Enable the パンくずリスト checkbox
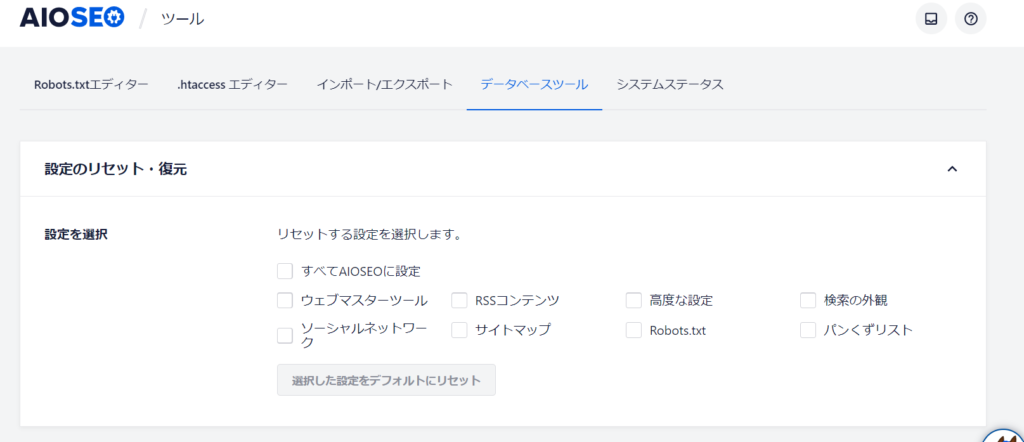1024x442 pixels. tap(808, 330)
